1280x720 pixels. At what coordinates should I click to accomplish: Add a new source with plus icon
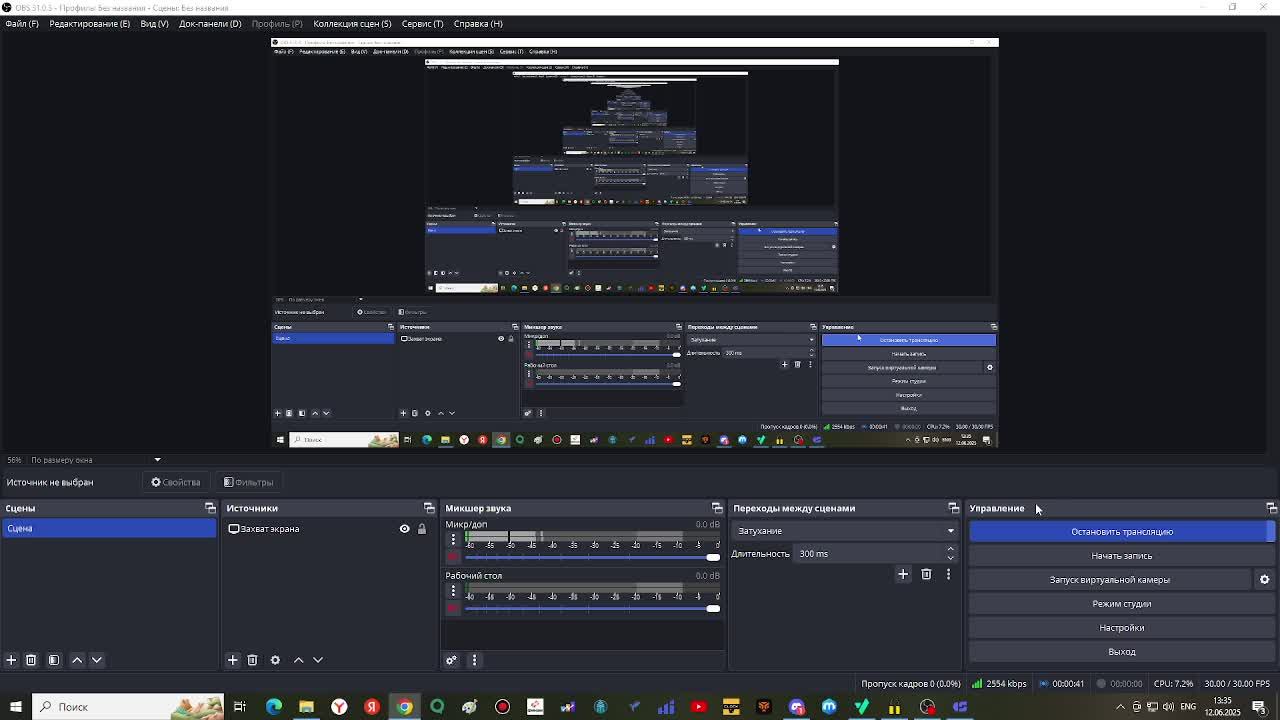[x=232, y=660]
